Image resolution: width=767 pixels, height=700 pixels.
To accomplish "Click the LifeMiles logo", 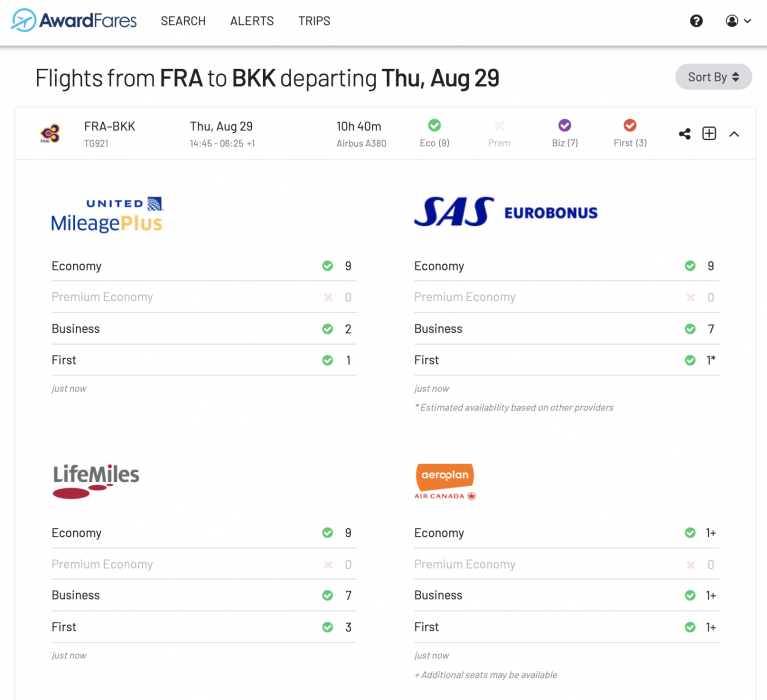I will pyautogui.click(x=96, y=480).
